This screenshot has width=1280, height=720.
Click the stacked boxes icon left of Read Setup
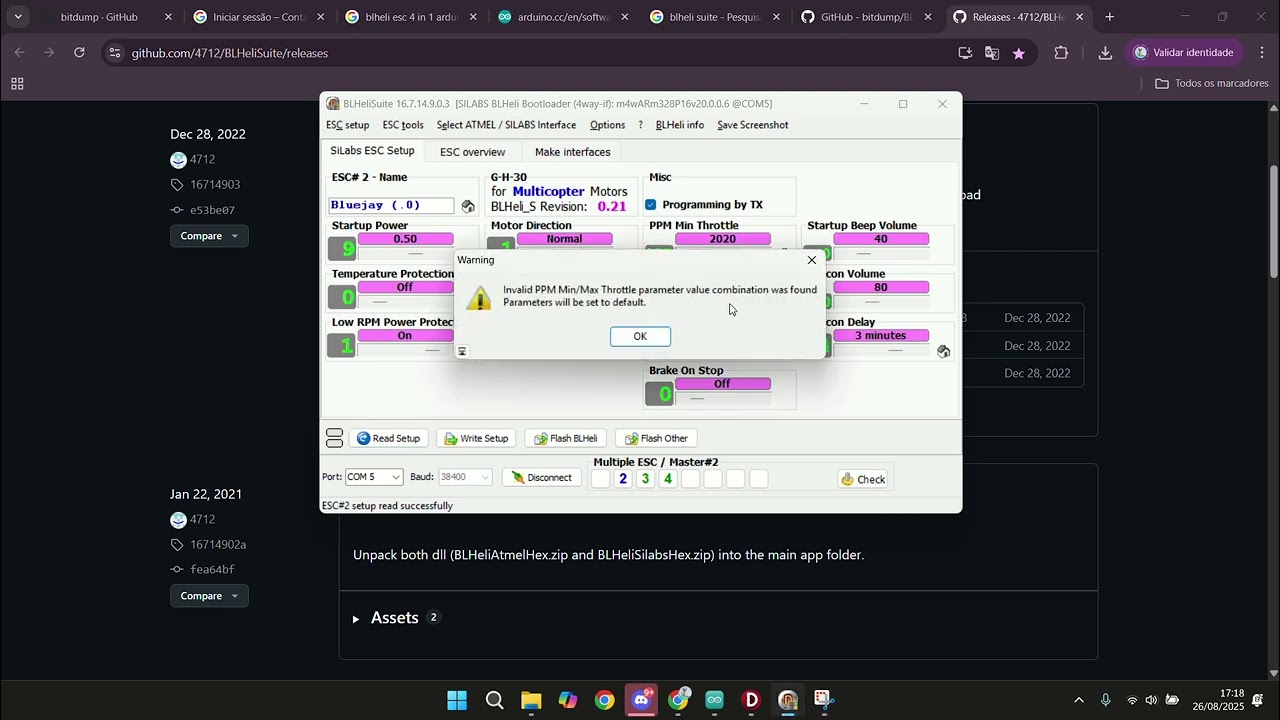(334, 438)
